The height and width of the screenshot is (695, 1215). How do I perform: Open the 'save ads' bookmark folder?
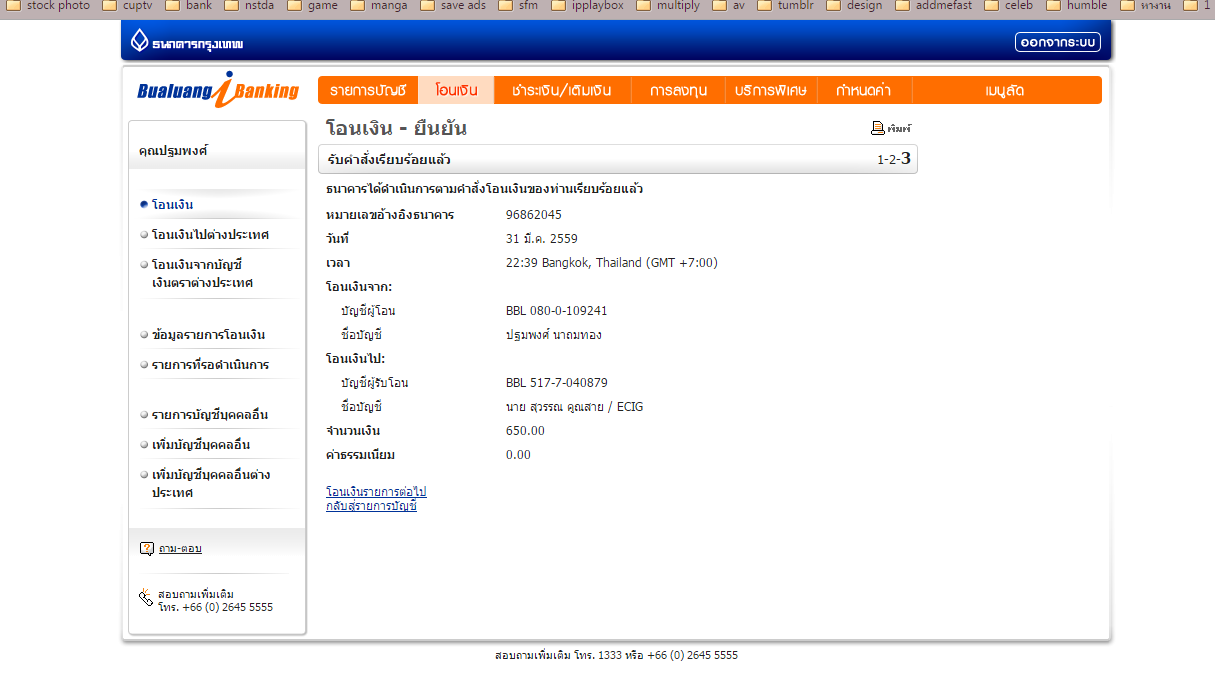coord(453,6)
